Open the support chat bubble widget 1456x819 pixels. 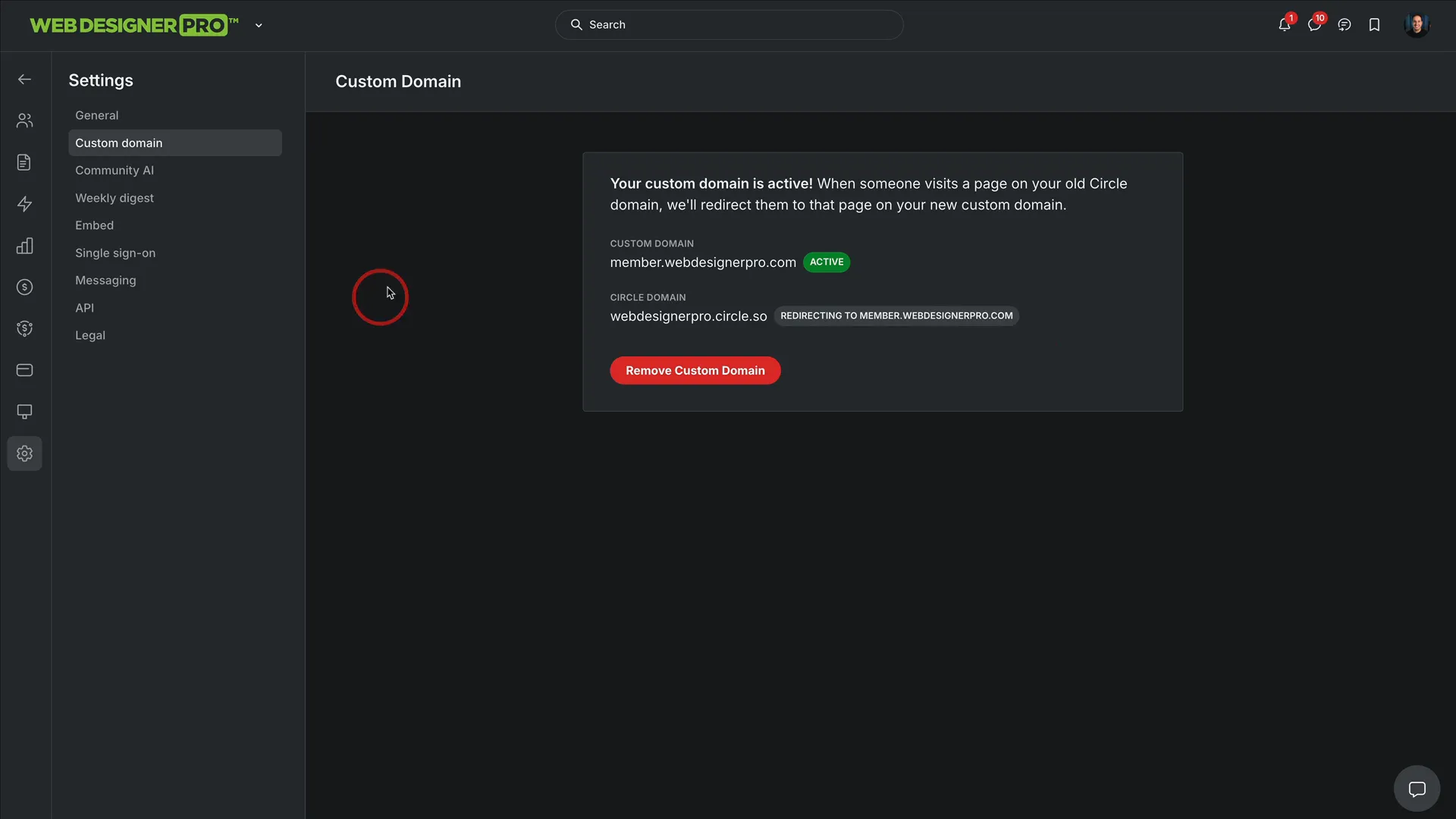point(1417,789)
